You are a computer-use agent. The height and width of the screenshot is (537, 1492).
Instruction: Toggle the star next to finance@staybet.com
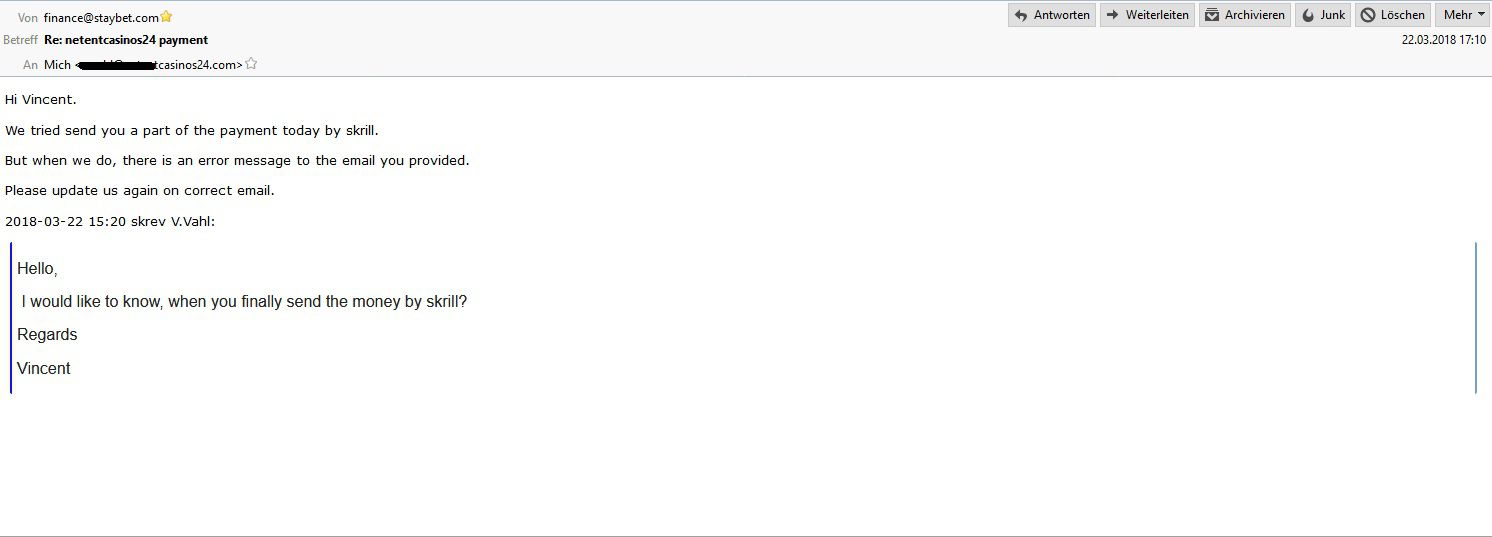pyautogui.click(x=166, y=17)
